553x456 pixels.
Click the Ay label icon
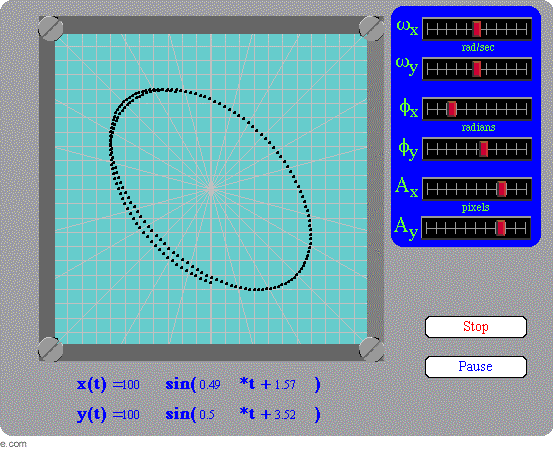click(x=406, y=228)
